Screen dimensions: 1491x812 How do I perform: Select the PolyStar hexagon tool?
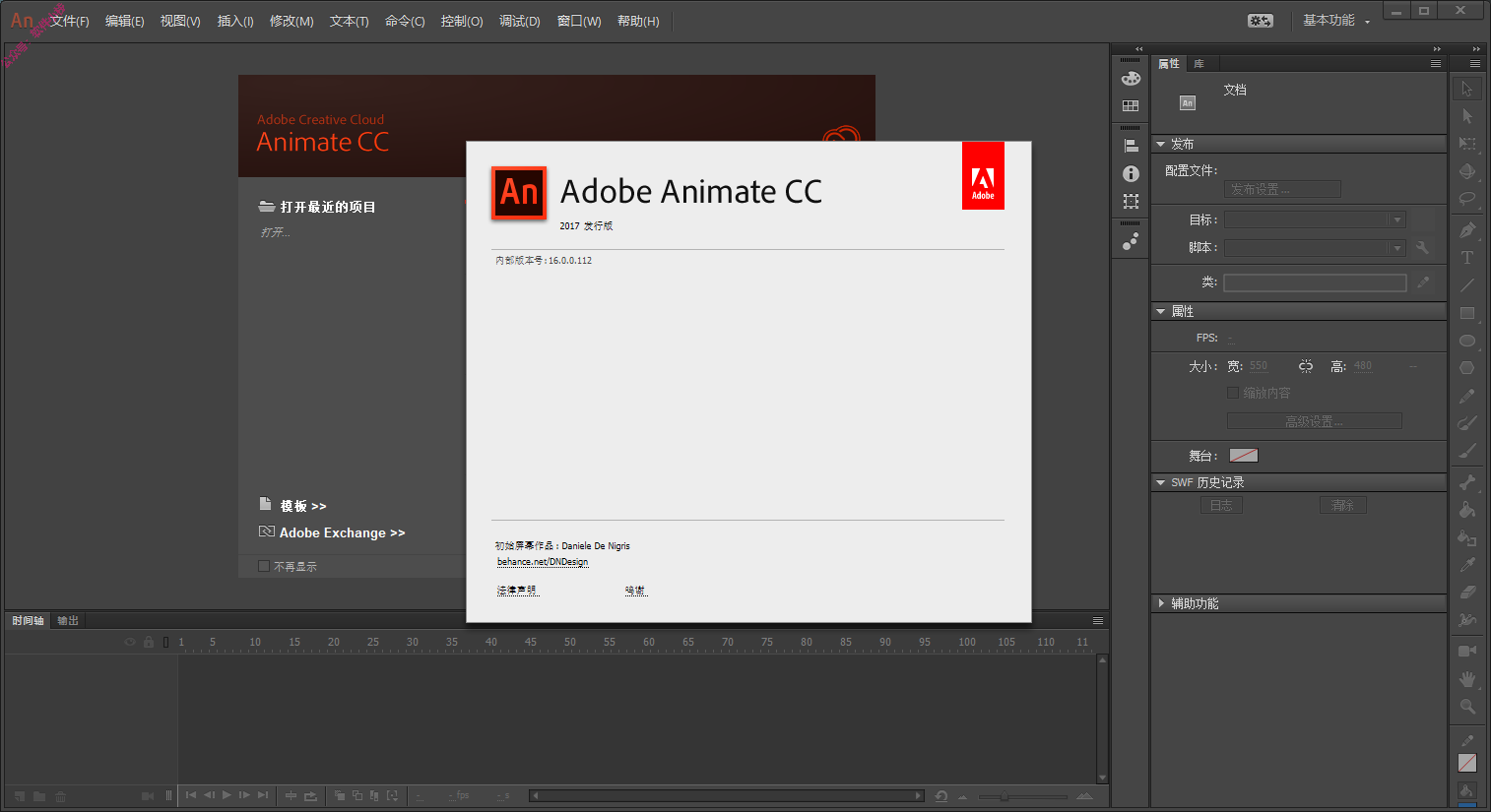coord(1467,368)
